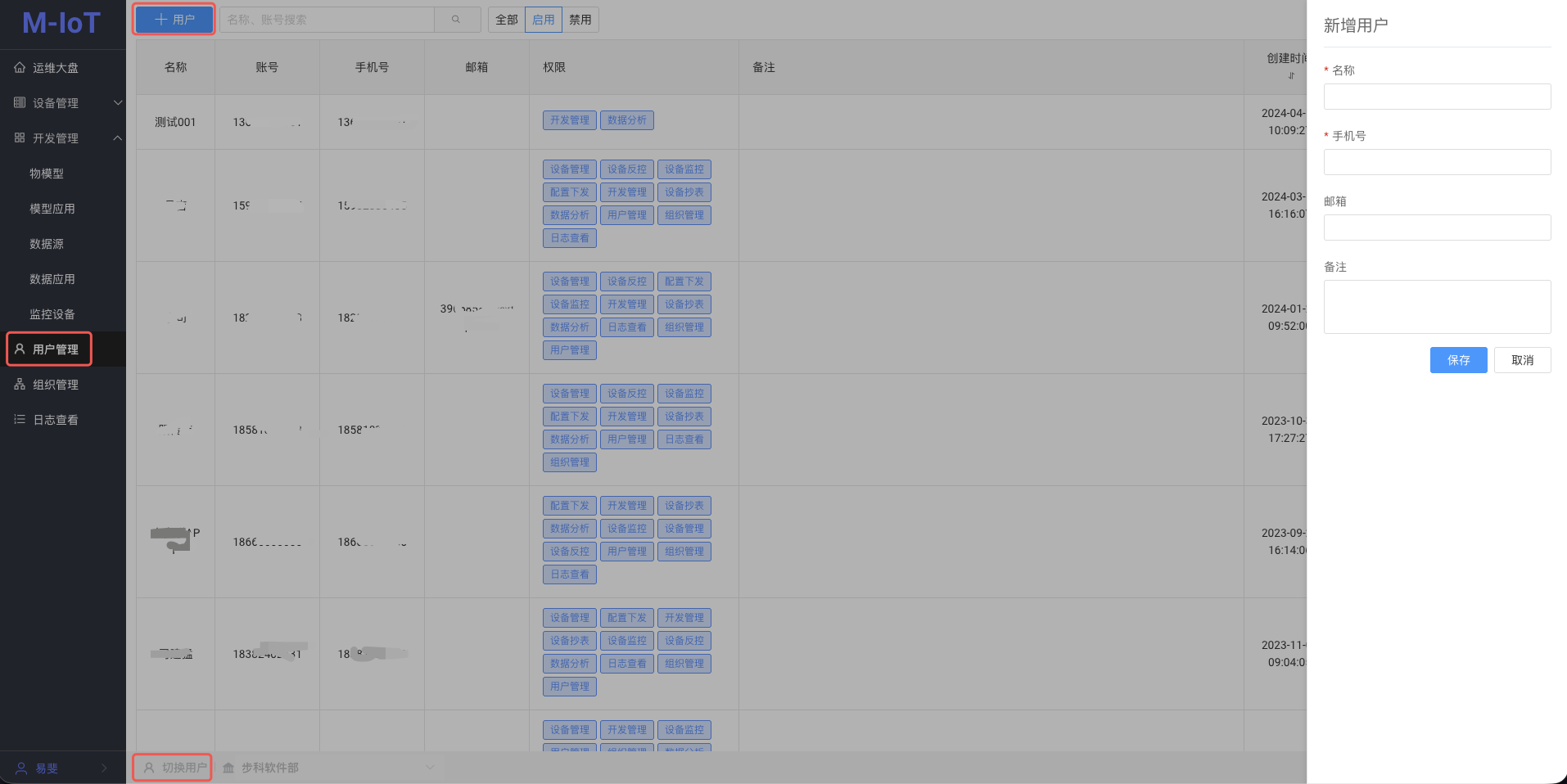This screenshot has width=1567, height=784.
Task: Focus the 手机号 input field
Action: point(1437,162)
